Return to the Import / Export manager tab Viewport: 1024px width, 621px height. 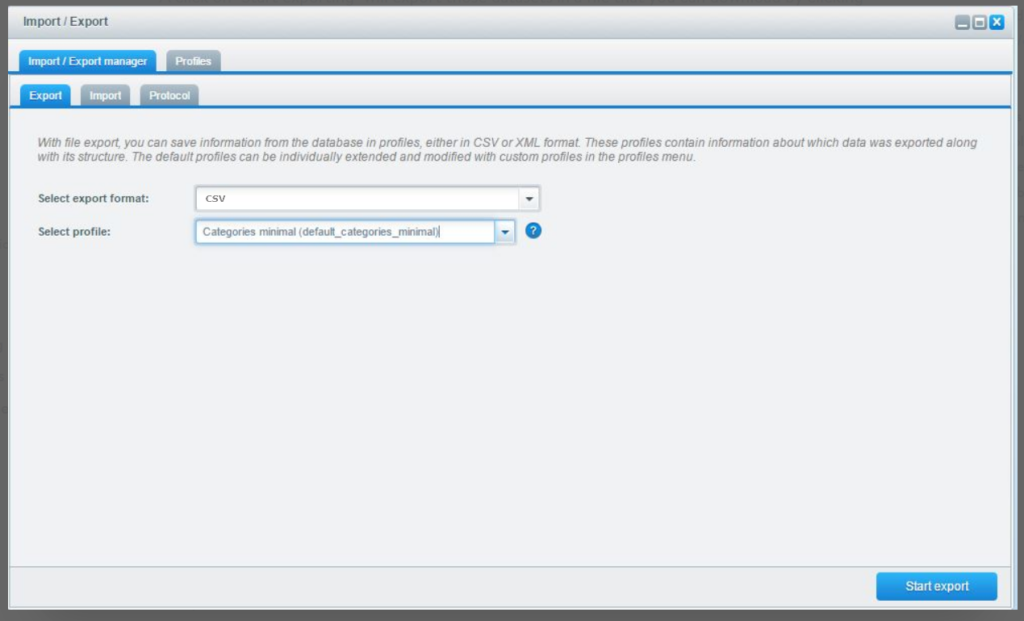87,61
